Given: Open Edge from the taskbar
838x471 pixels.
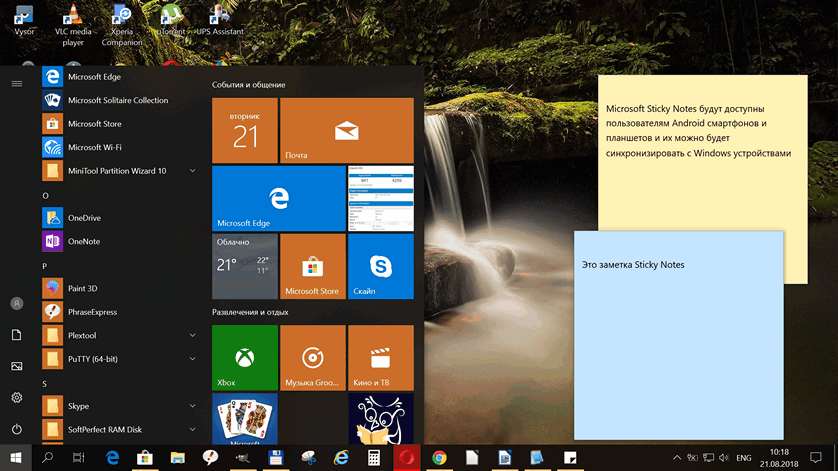Looking at the screenshot, I should click(x=112, y=458).
